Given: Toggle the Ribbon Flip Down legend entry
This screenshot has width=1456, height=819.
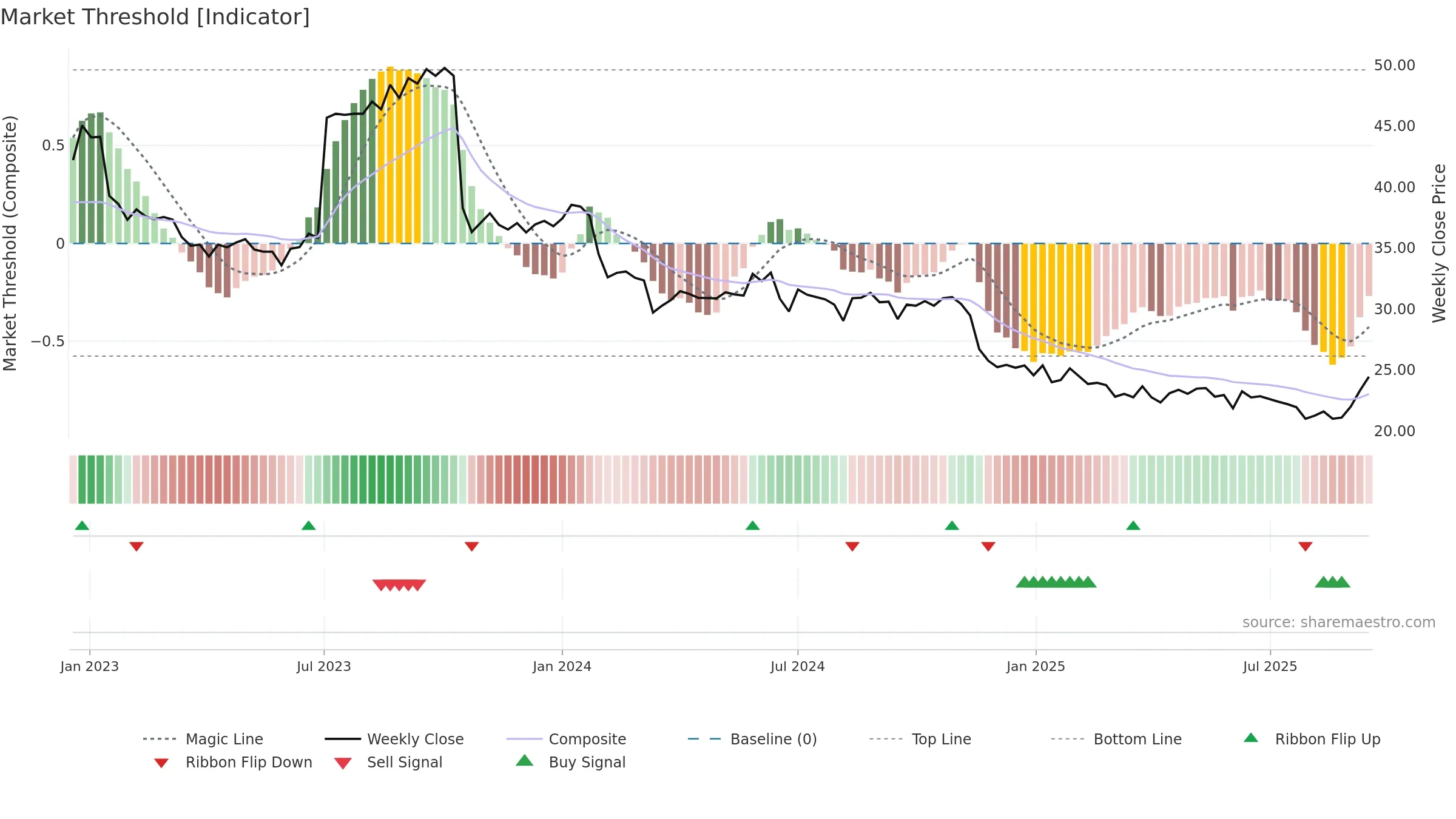Looking at the screenshot, I should pos(232,762).
